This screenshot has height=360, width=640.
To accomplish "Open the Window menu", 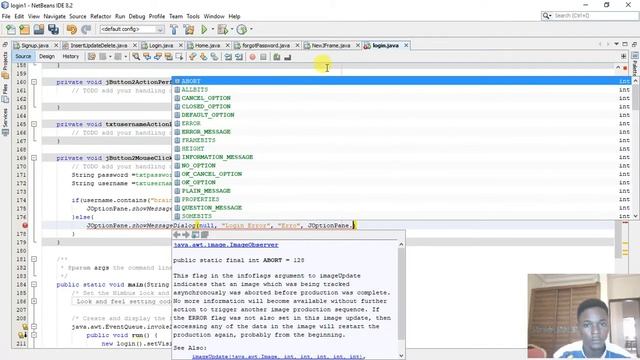I will click(x=214, y=16).
